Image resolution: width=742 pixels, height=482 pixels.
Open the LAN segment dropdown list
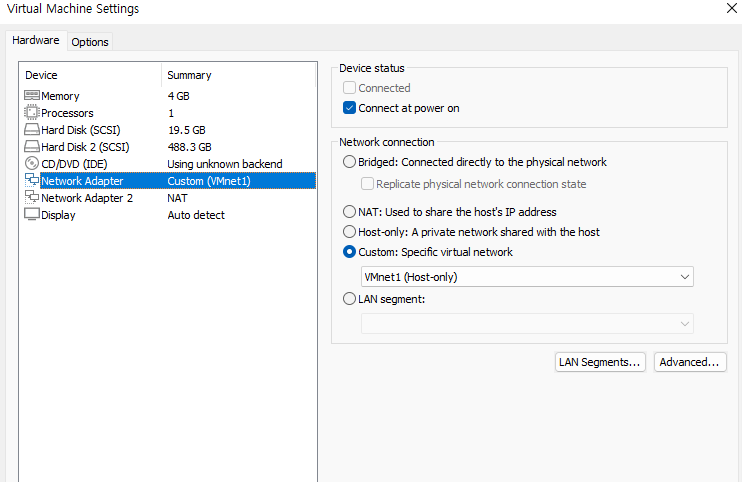(x=527, y=324)
